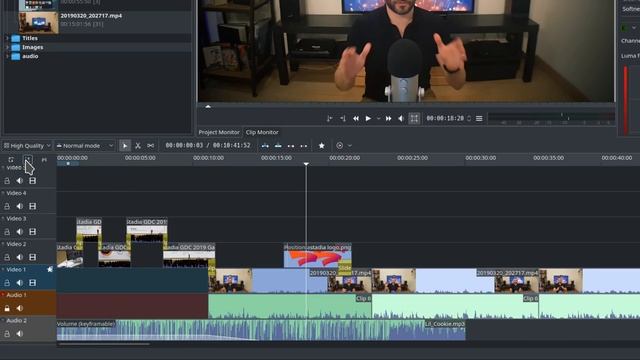This screenshot has width=640, height=360.
Task: Mute the Video 1 track audio
Action: point(20,282)
